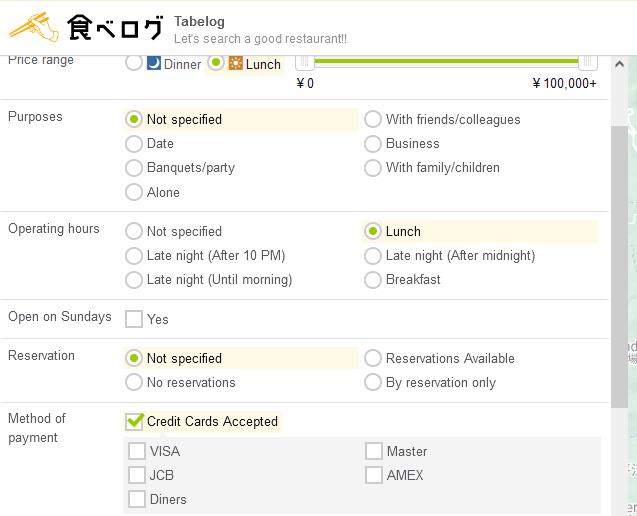
Task: Select the Lunch price range radio button
Action: [x=216, y=63]
